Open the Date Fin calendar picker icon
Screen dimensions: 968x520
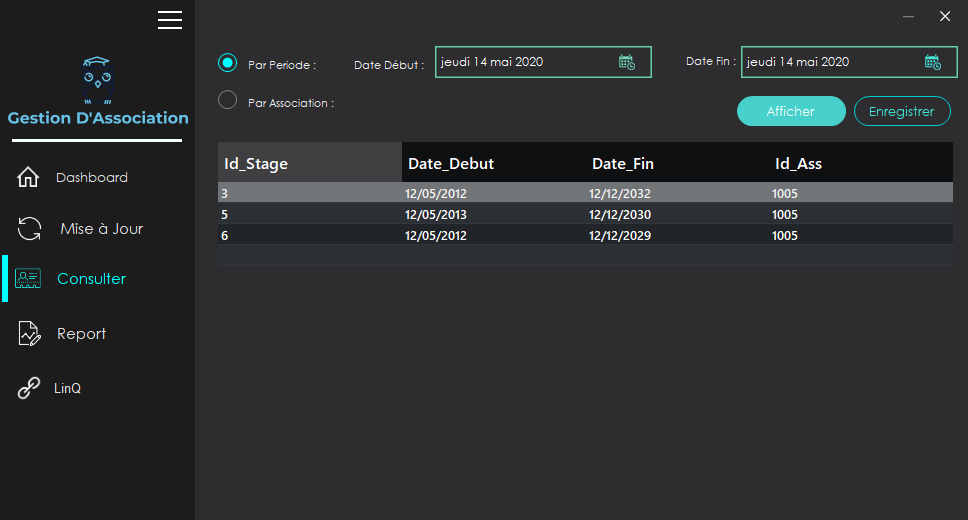[x=932, y=62]
